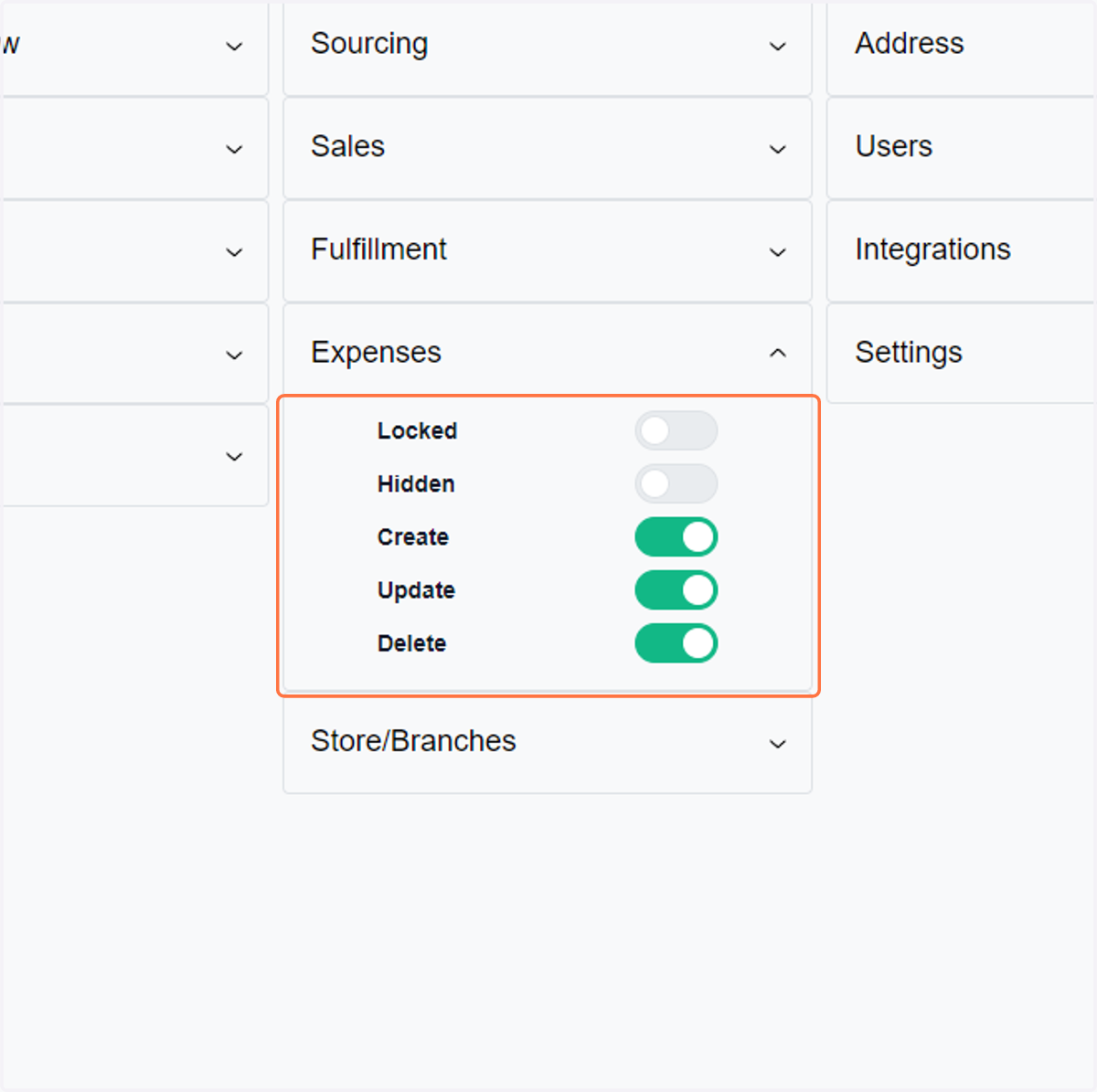Disable the Delete permission toggle
This screenshot has height=1092, width=1097.
point(676,643)
